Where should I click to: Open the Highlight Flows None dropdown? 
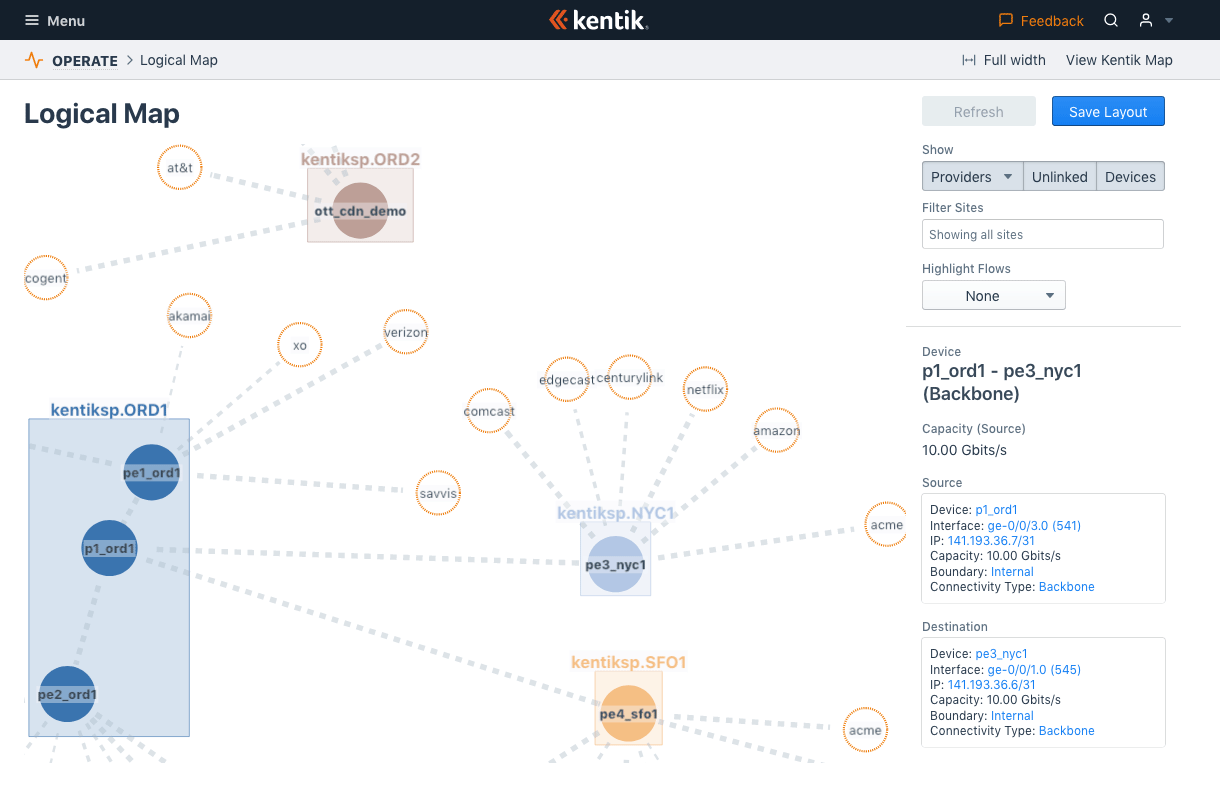pos(993,295)
